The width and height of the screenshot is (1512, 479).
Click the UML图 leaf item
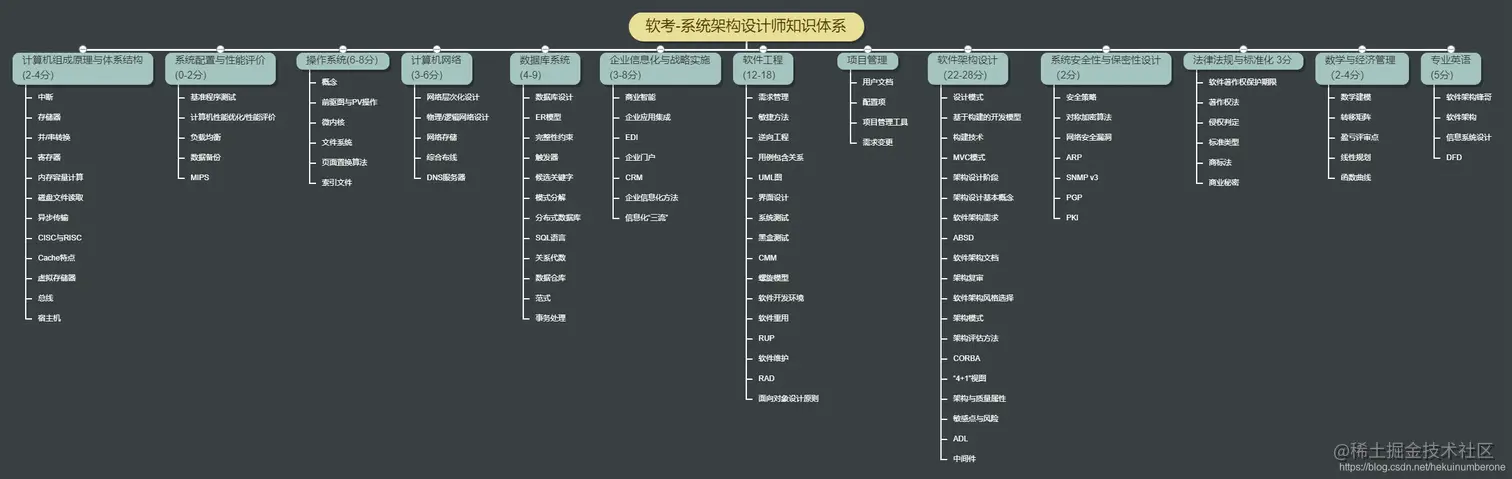770,177
